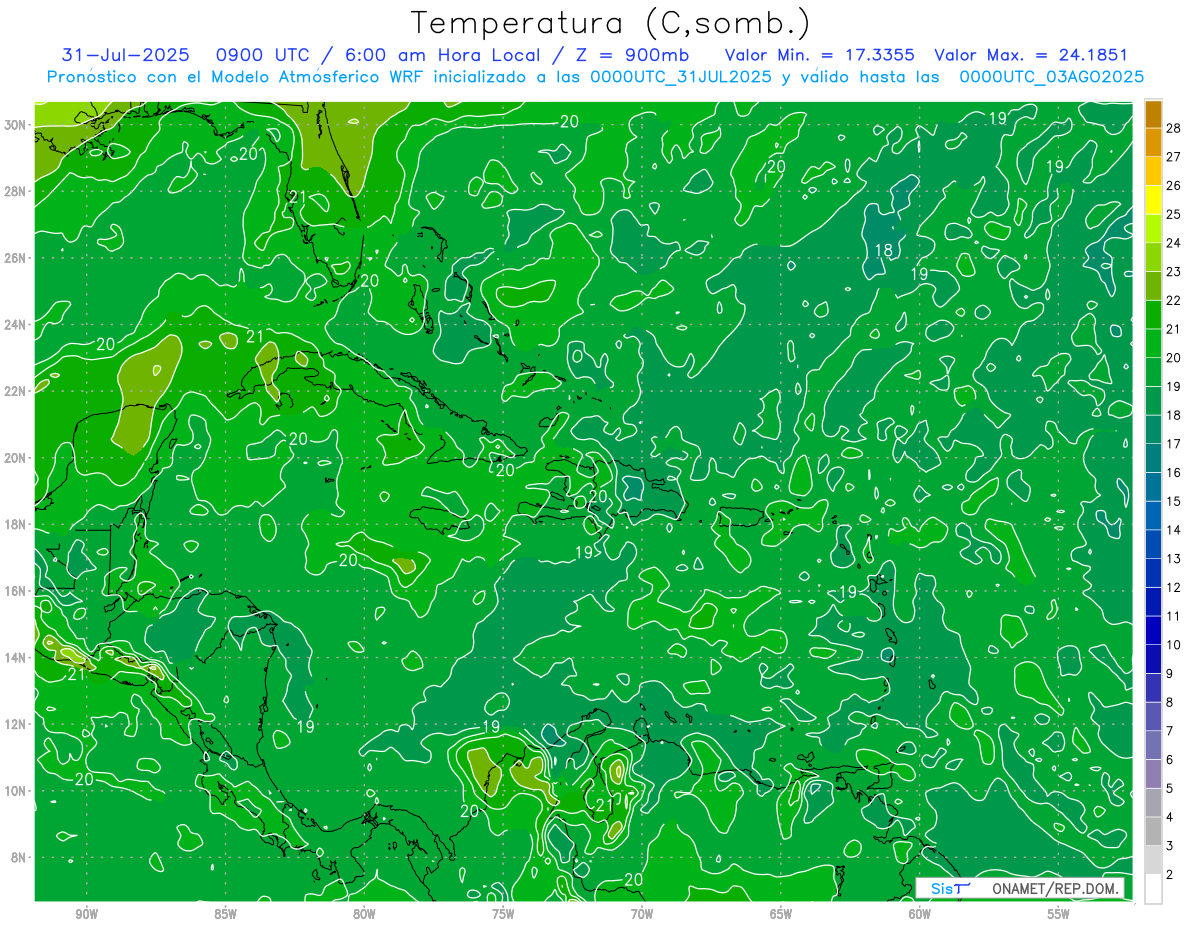
Task: Click the '22N' latitude axis label
Action: click(x=15, y=390)
